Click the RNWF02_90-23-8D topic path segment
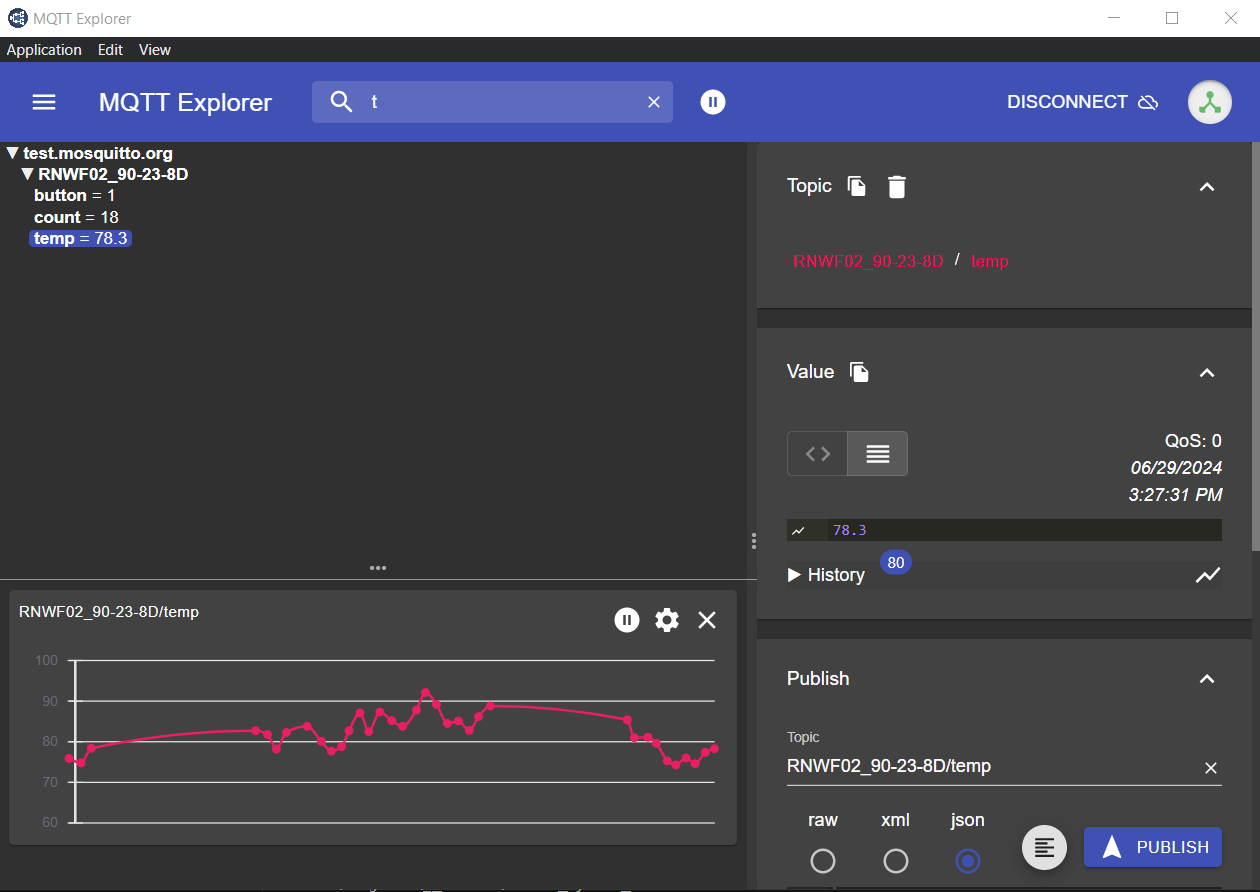 pos(868,261)
